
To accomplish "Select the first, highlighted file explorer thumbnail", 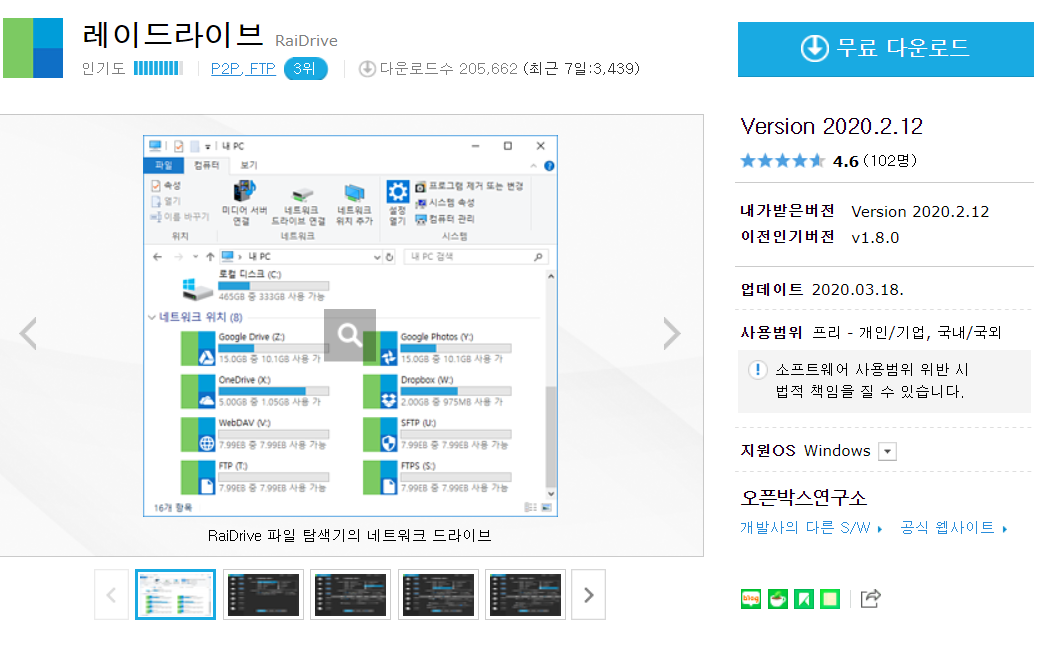I will pos(175,595).
